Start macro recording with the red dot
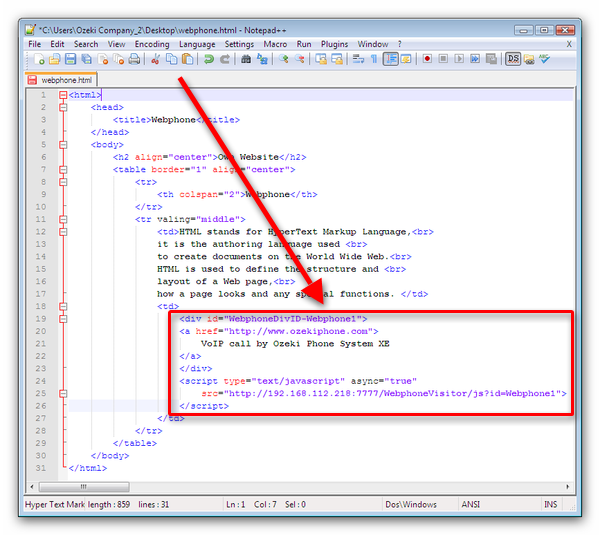This screenshot has height=535, width=600. [x=427, y=59]
